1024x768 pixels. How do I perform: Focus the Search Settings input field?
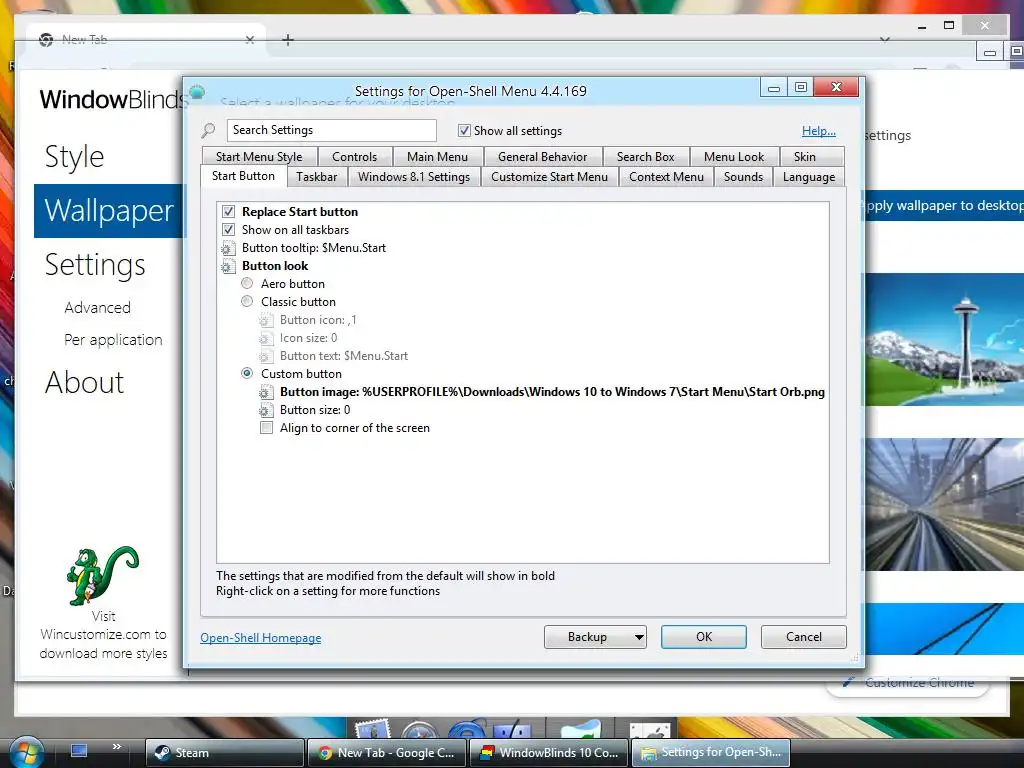pos(332,130)
